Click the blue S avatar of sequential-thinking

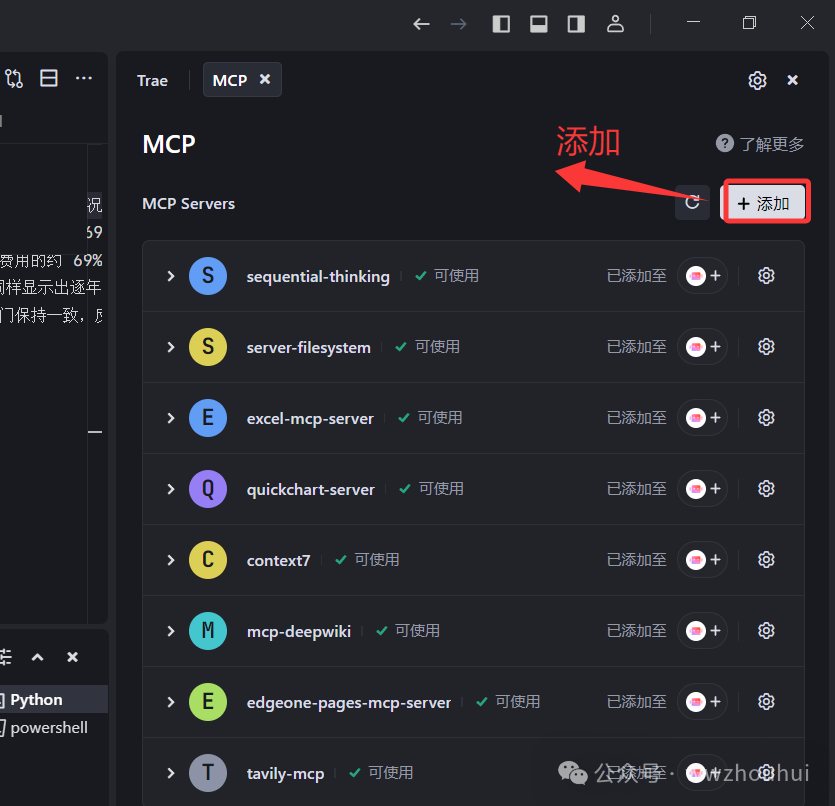click(208, 276)
